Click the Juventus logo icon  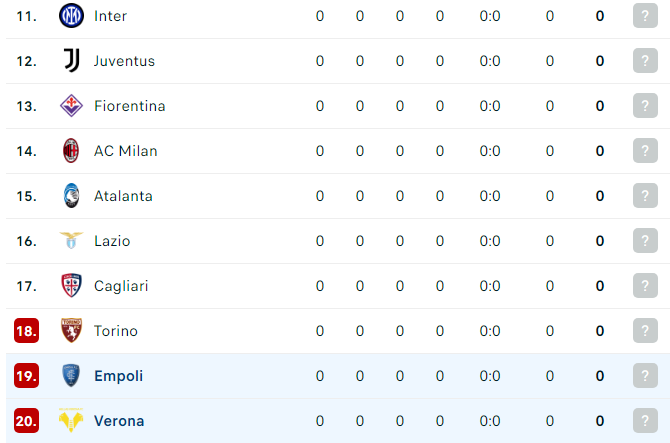point(71,61)
